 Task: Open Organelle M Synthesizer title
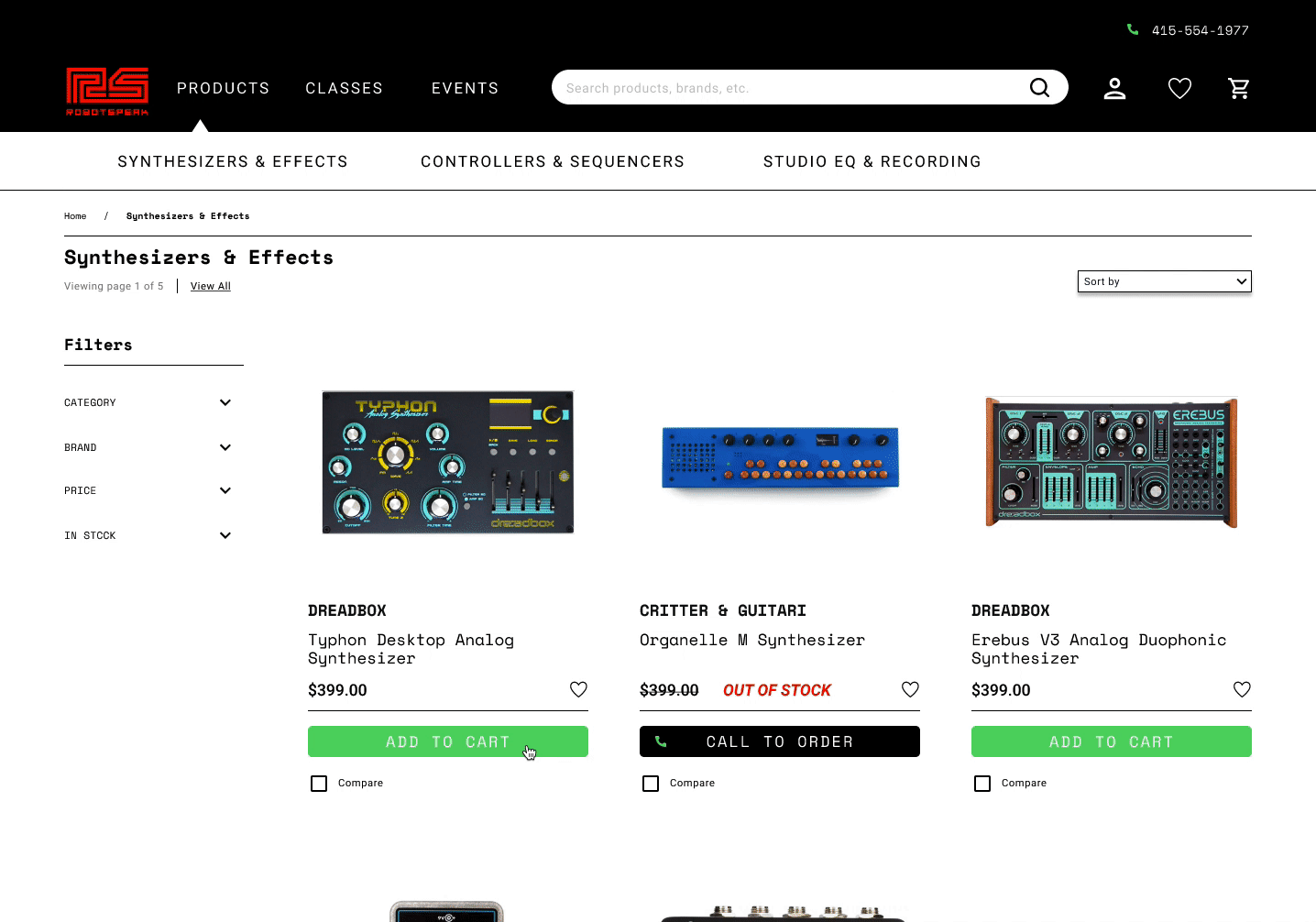pyautogui.click(x=752, y=640)
